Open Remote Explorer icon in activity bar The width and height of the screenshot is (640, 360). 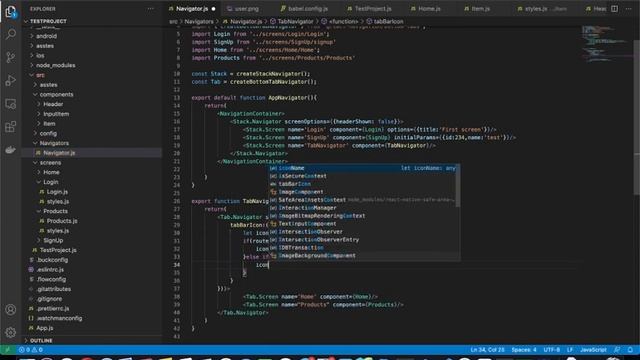[x=11, y=104]
